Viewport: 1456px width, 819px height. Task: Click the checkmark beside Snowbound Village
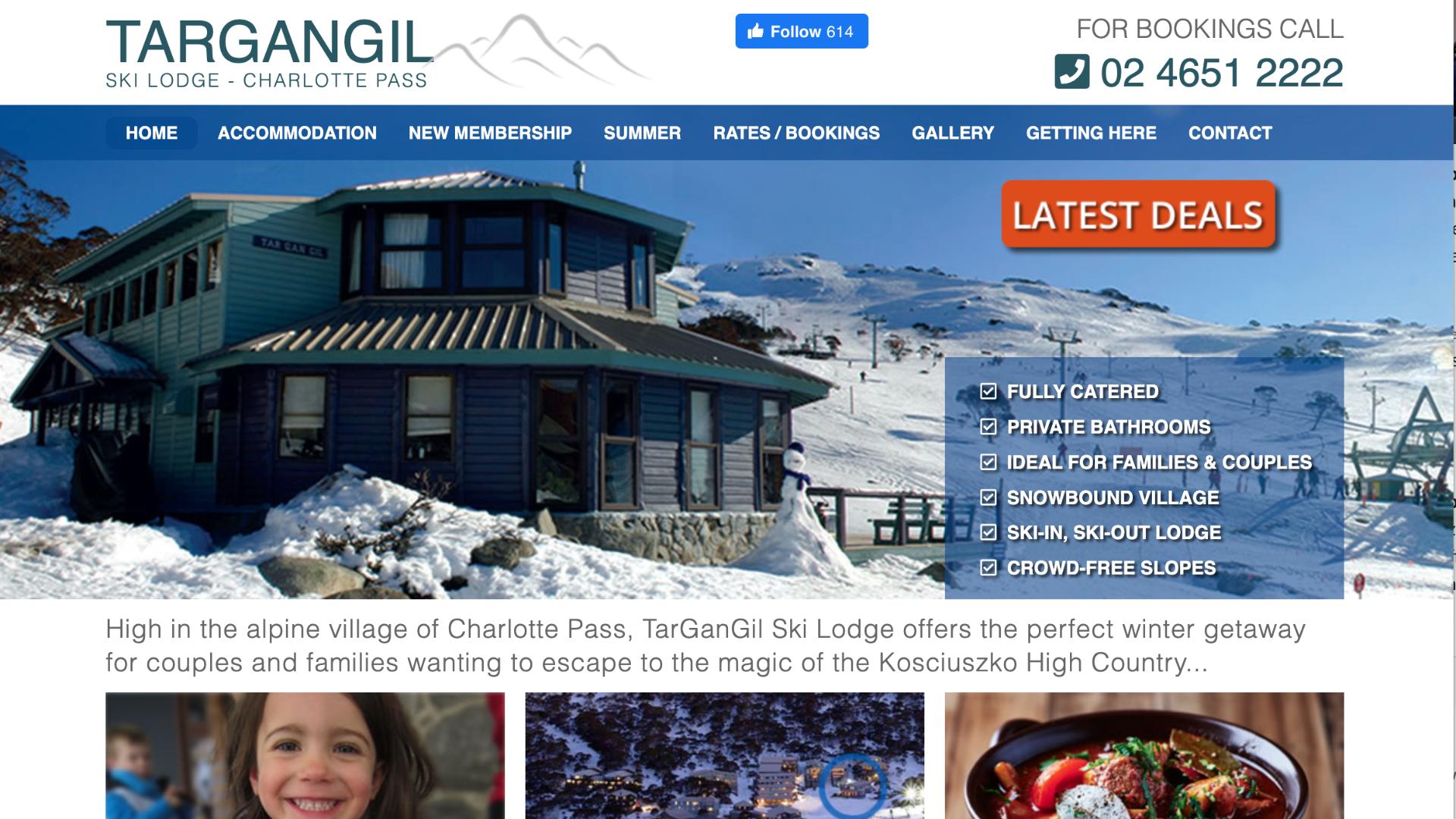tap(988, 497)
